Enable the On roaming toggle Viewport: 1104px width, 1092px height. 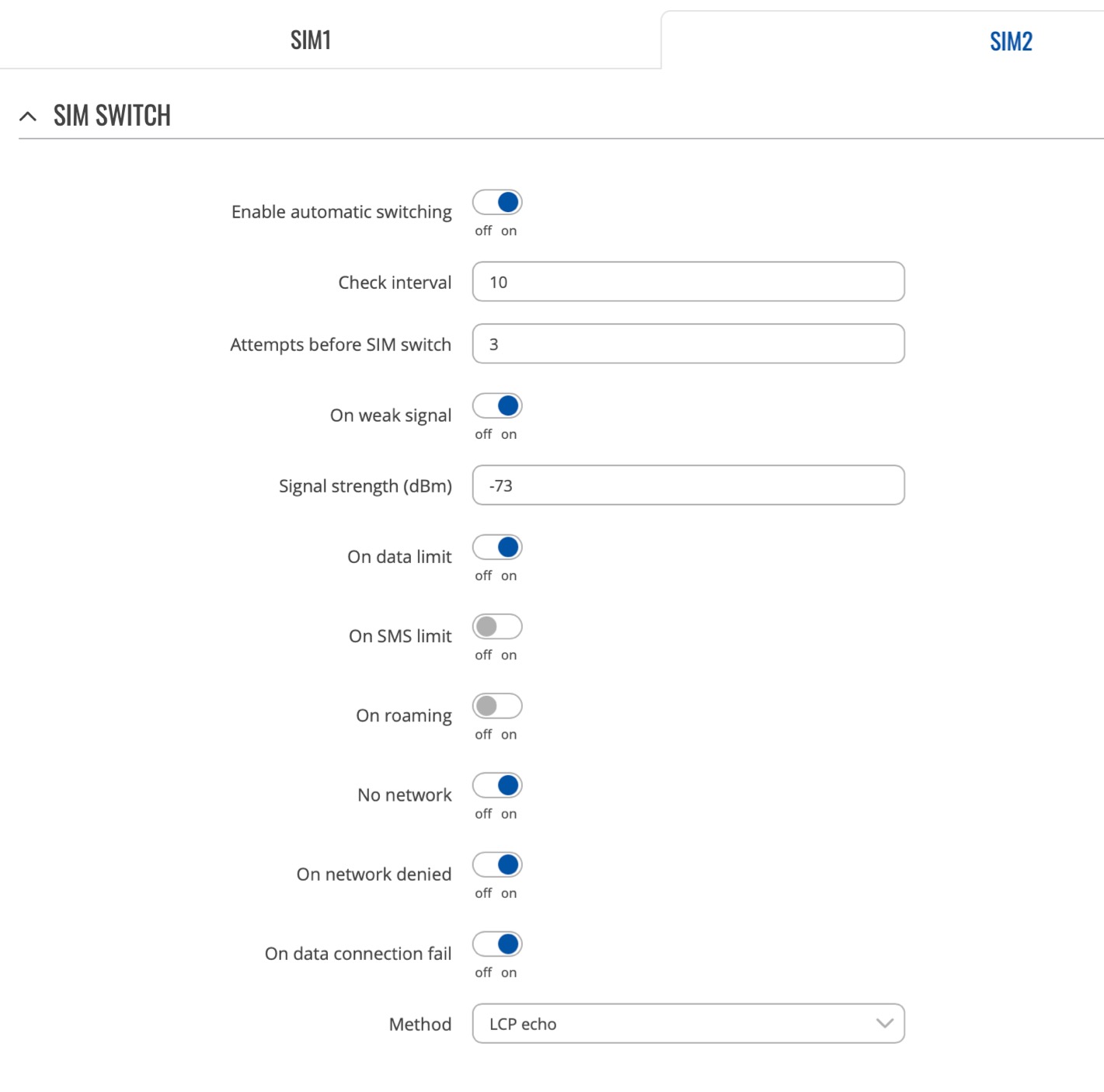click(497, 706)
